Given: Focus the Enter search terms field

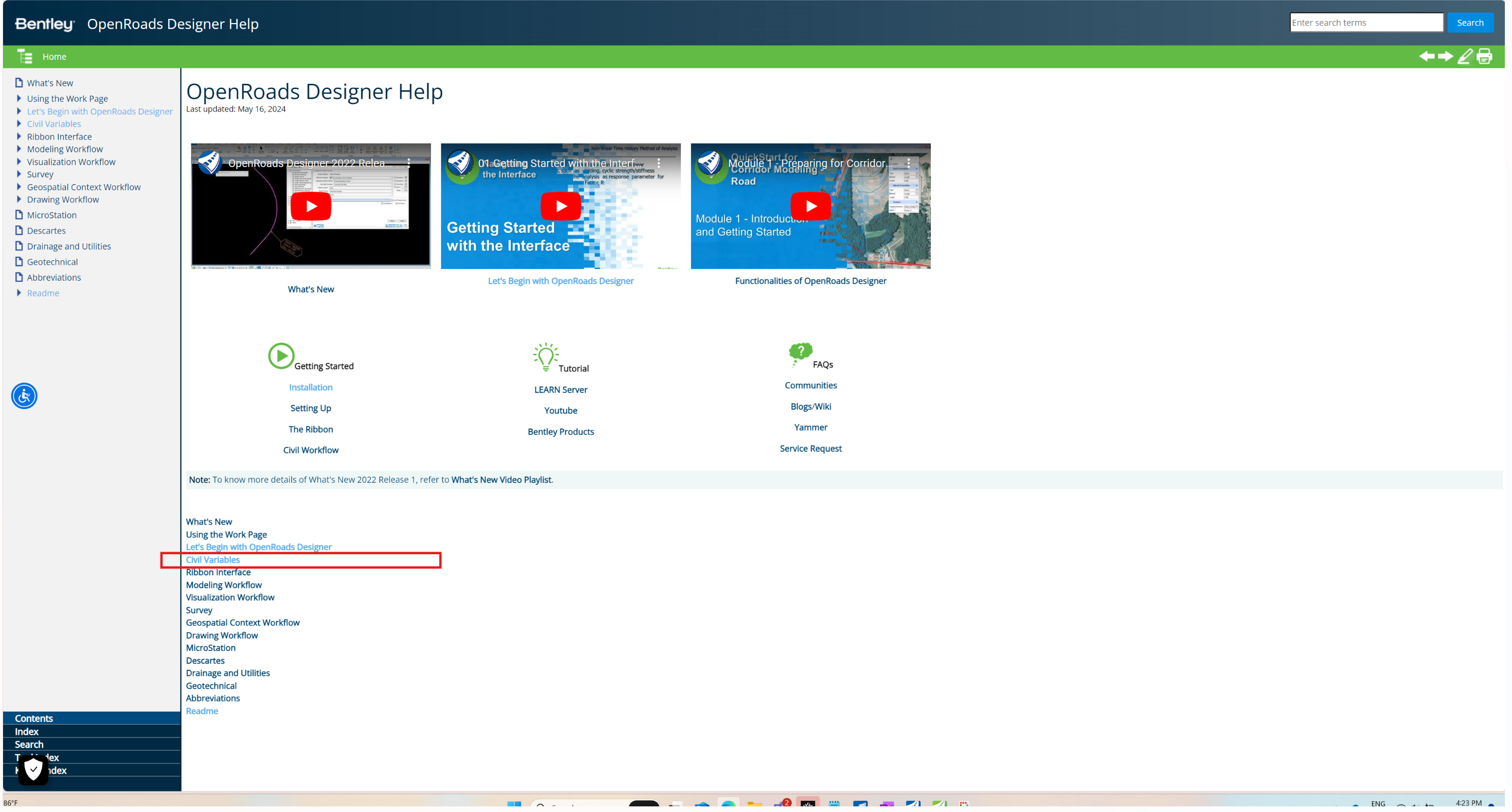Looking at the screenshot, I should [1366, 22].
